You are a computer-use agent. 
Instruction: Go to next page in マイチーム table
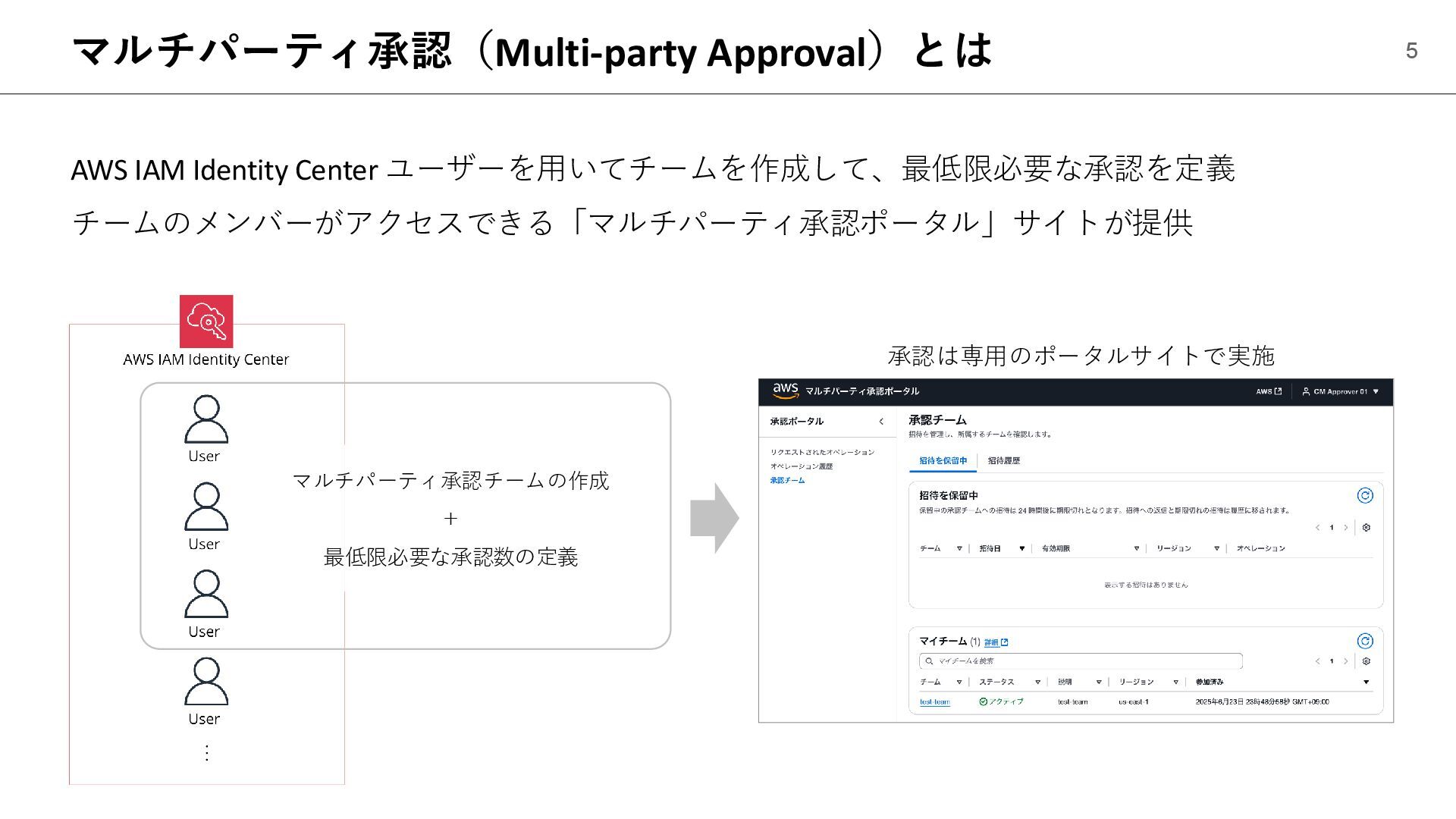pyautogui.click(x=1346, y=661)
